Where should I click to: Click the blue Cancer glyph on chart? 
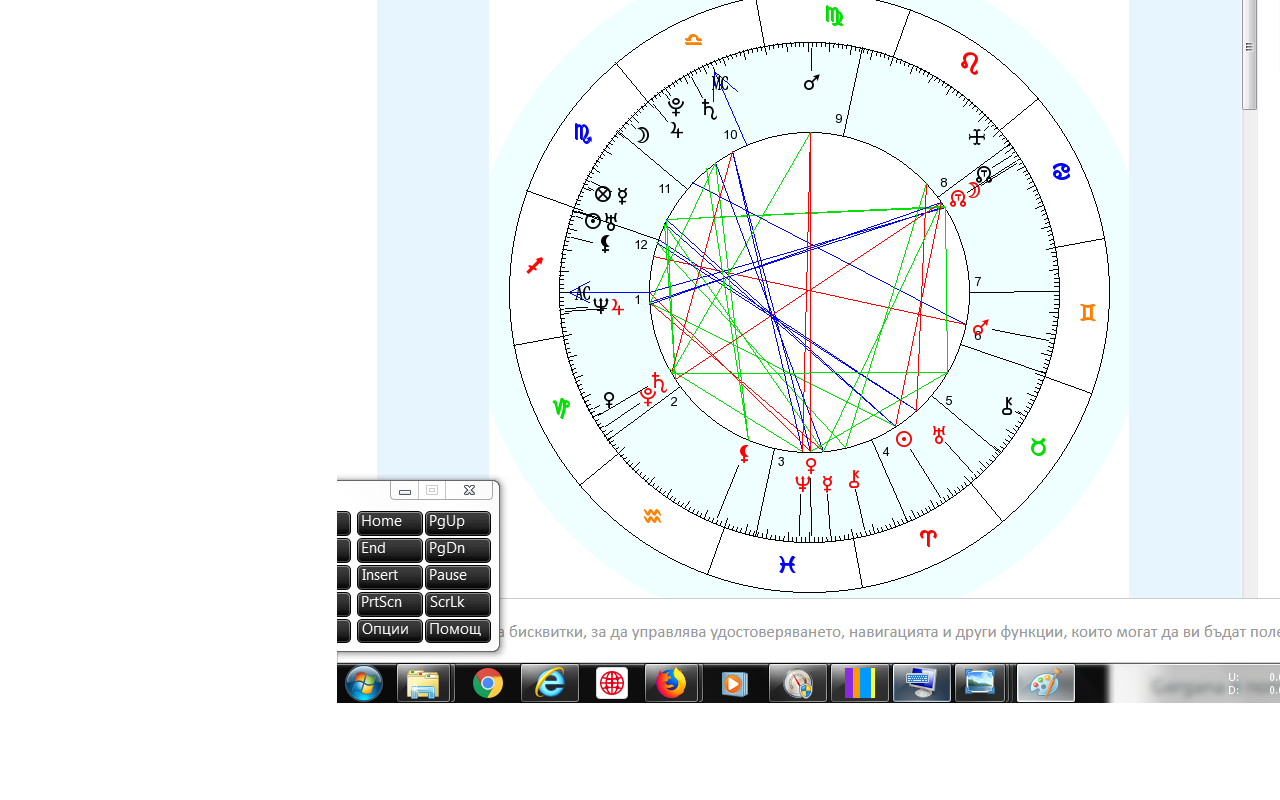(1061, 172)
